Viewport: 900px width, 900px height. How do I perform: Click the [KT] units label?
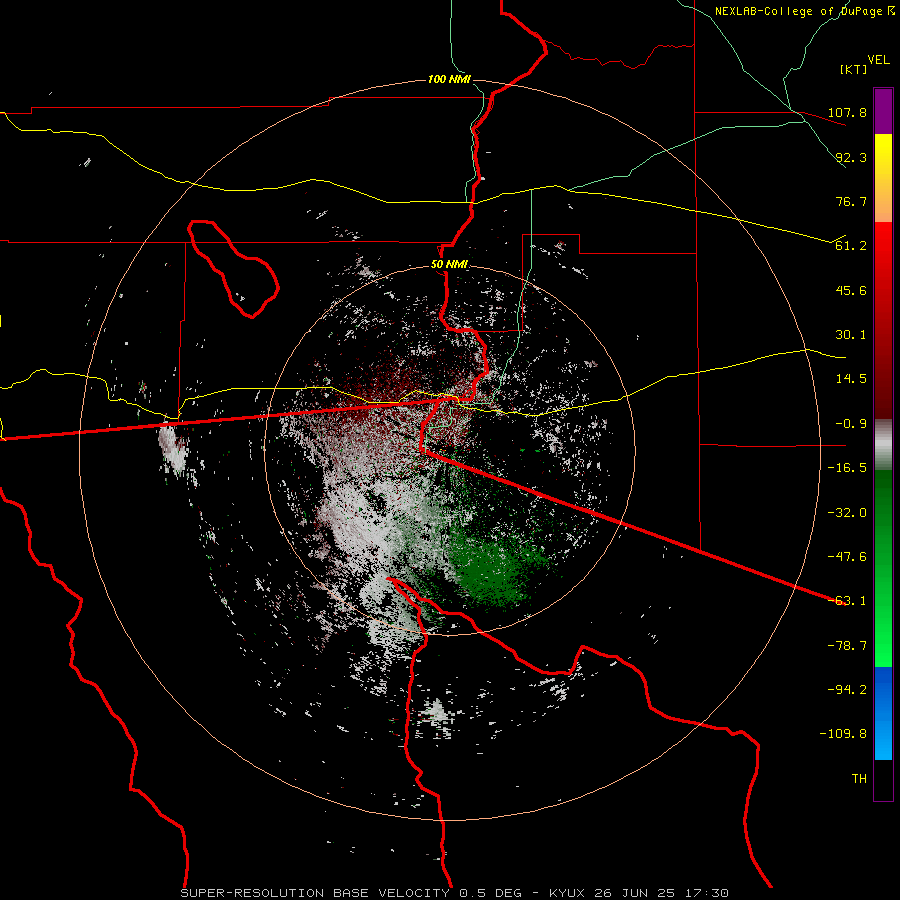click(x=854, y=69)
